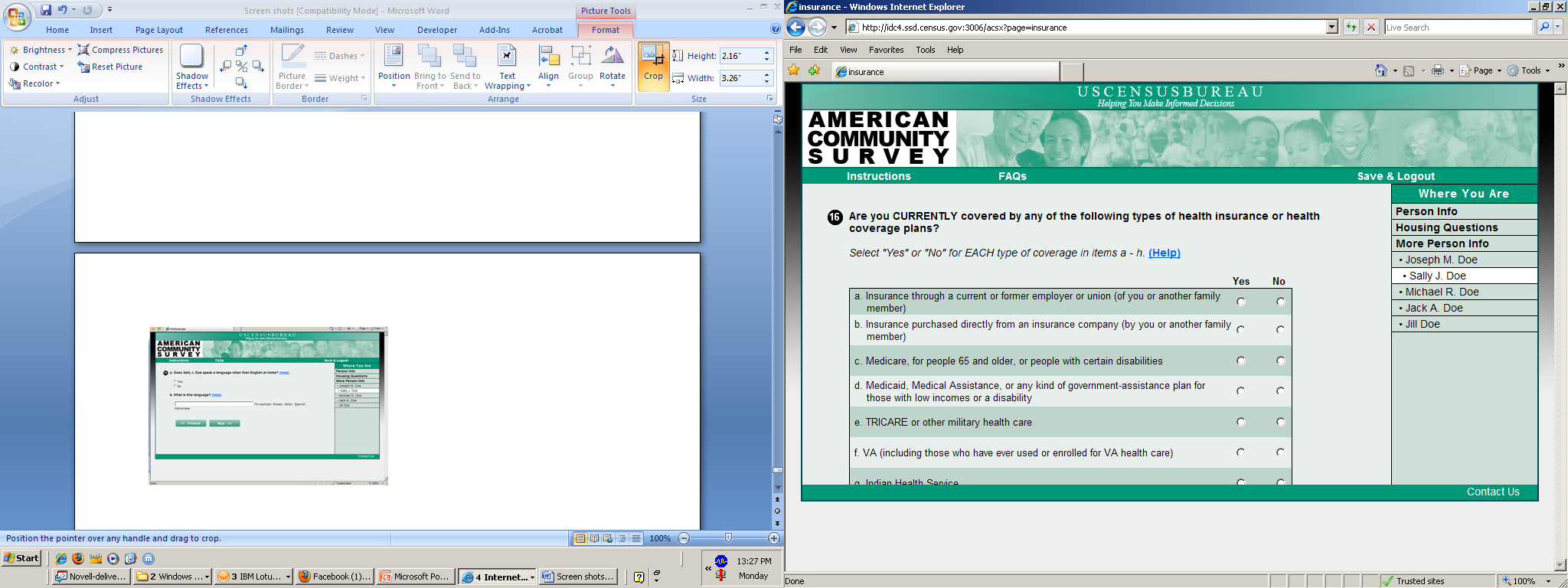Open the Position dropdown in Arrange
Image resolution: width=1568 pixels, height=588 pixels.
pyautogui.click(x=394, y=67)
